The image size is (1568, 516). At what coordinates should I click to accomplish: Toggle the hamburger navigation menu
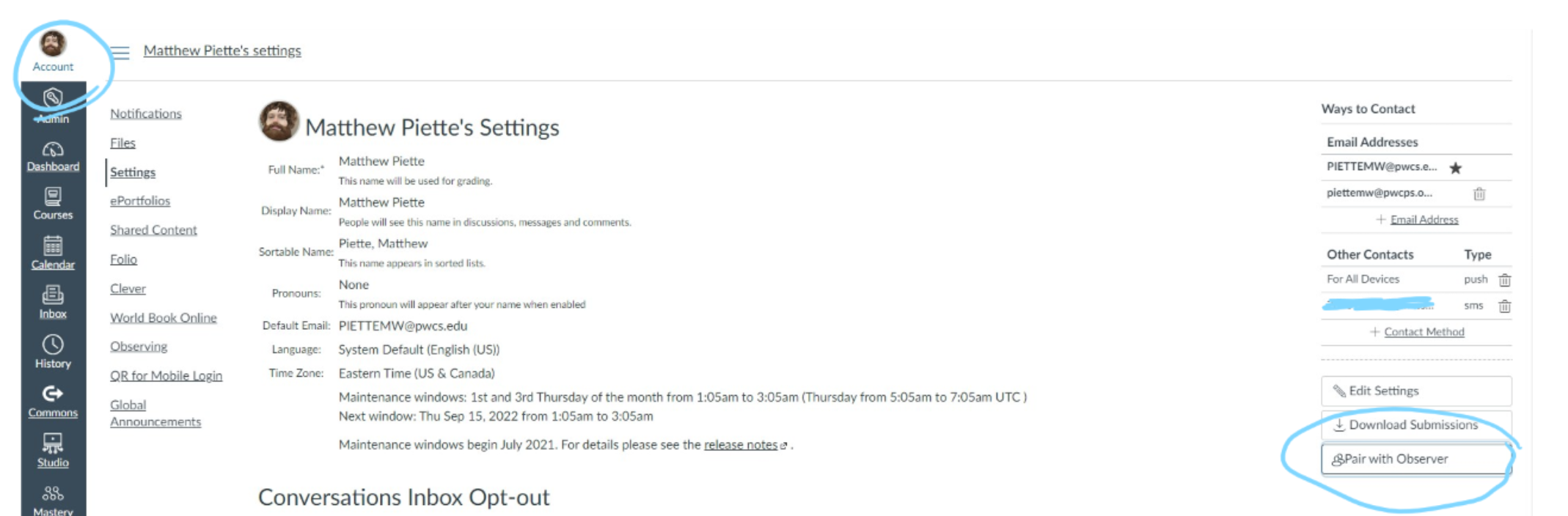[120, 52]
